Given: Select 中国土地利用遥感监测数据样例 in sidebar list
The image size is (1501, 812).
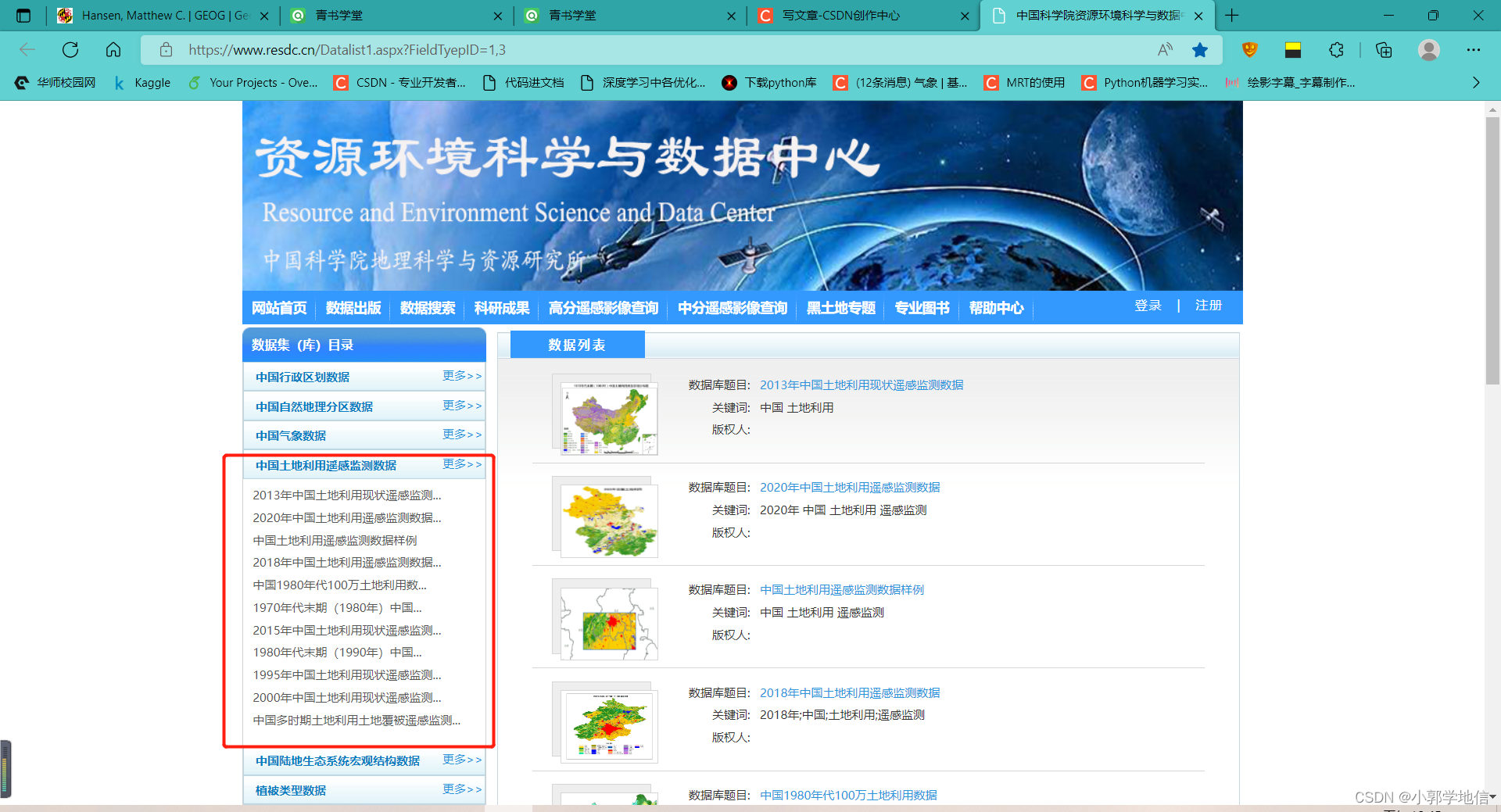Looking at the screenshot, I should [335, 541].
